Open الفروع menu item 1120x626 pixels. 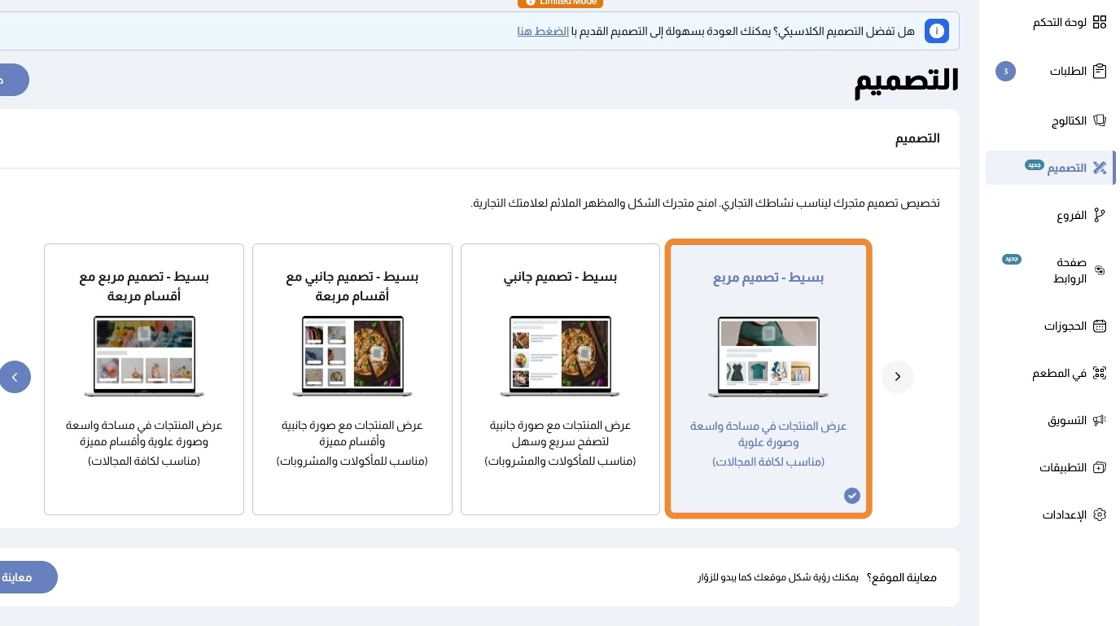1071,215
